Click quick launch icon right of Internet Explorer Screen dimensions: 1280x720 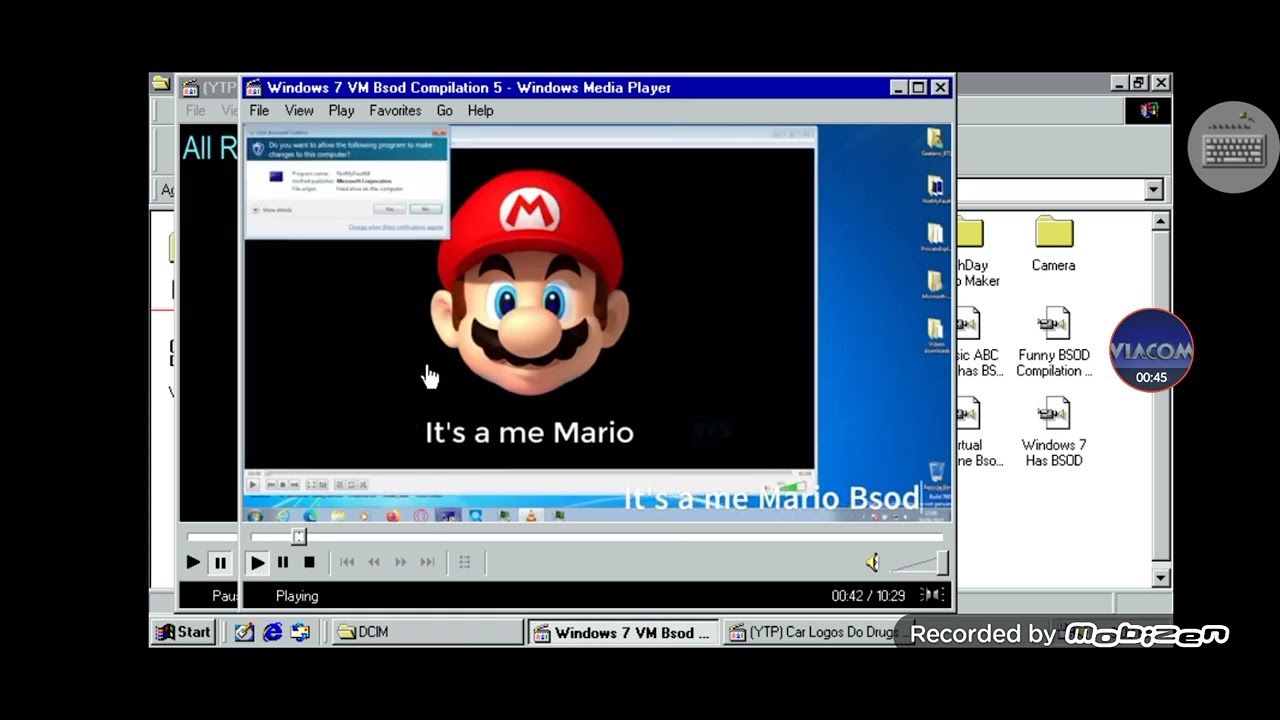tap(300, 632)
